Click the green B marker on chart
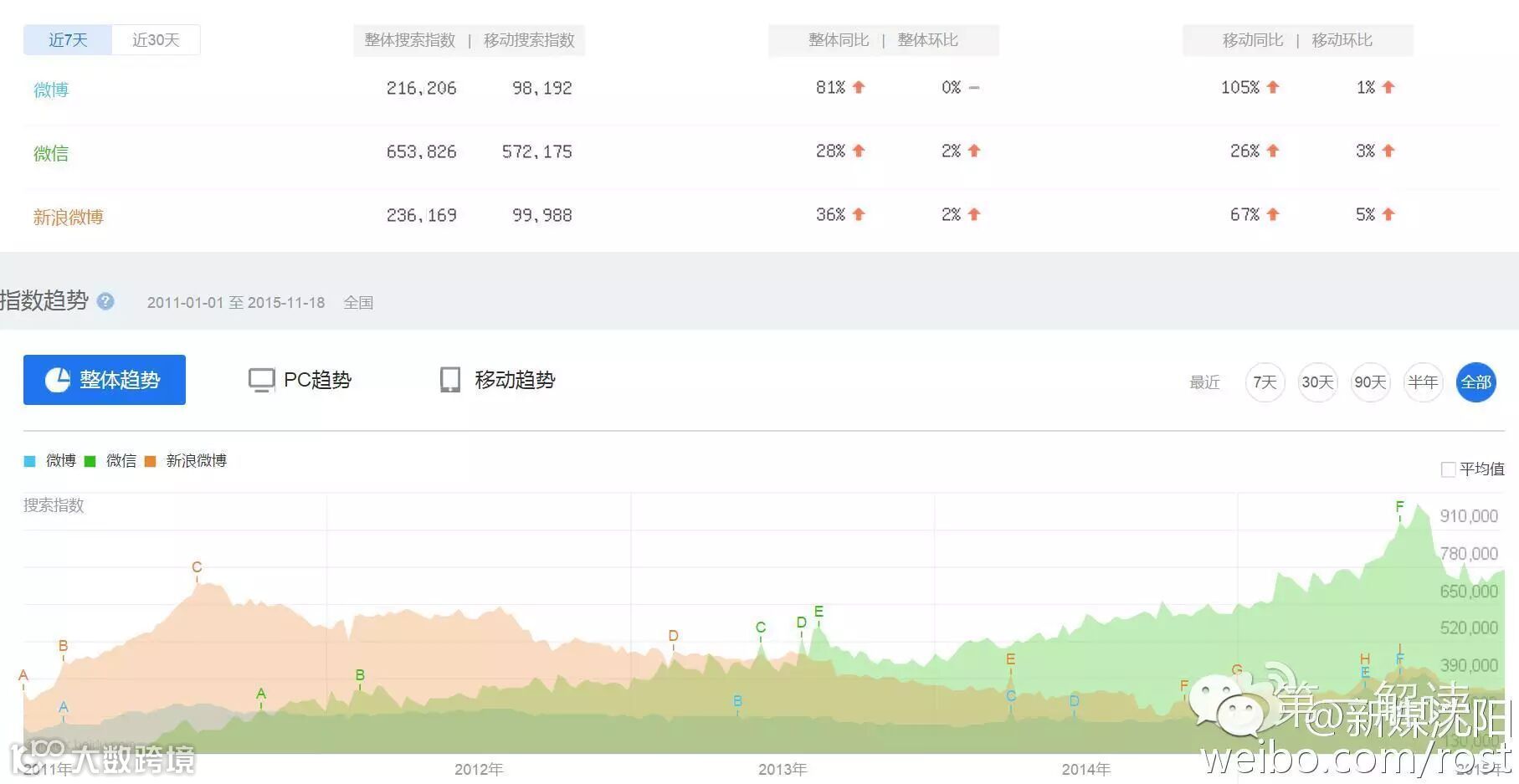1519x784 pixels. click(360, 675)
